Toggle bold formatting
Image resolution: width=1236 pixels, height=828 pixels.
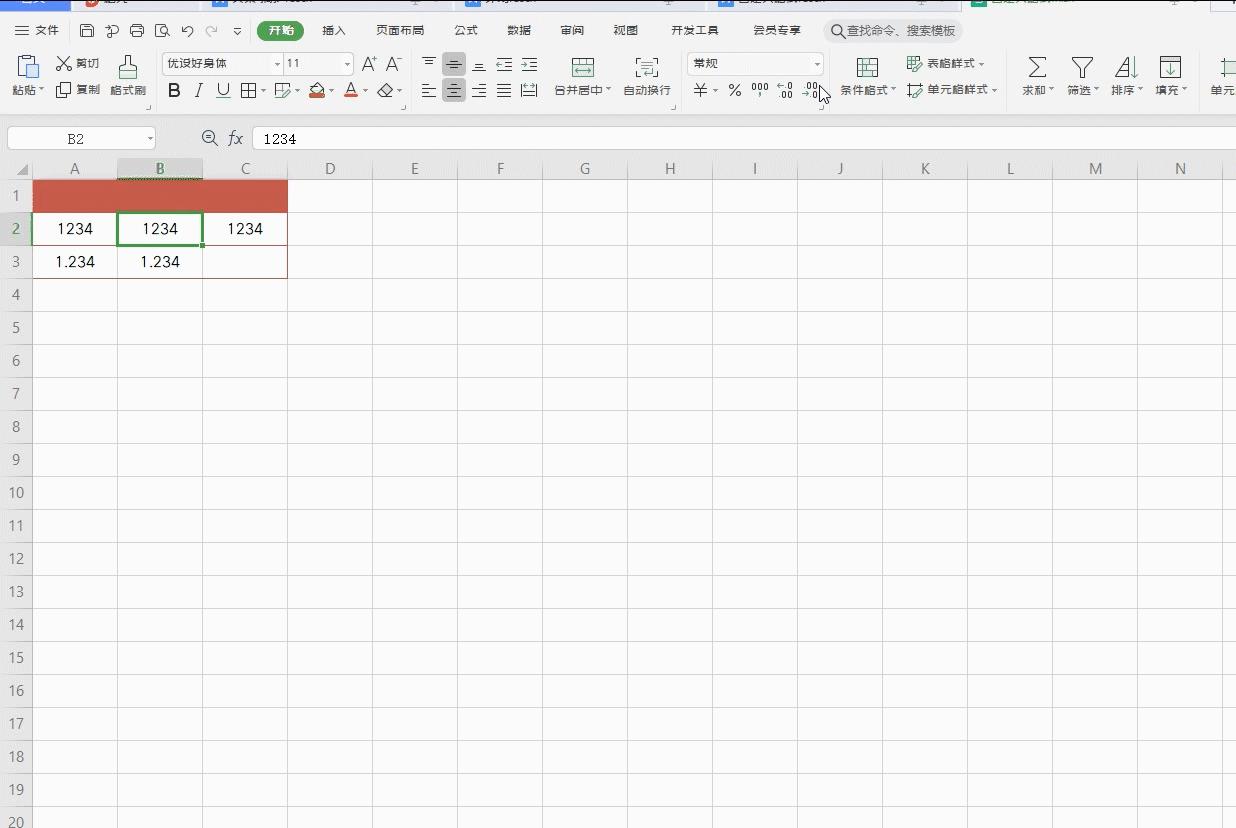[x=174, y=91]
